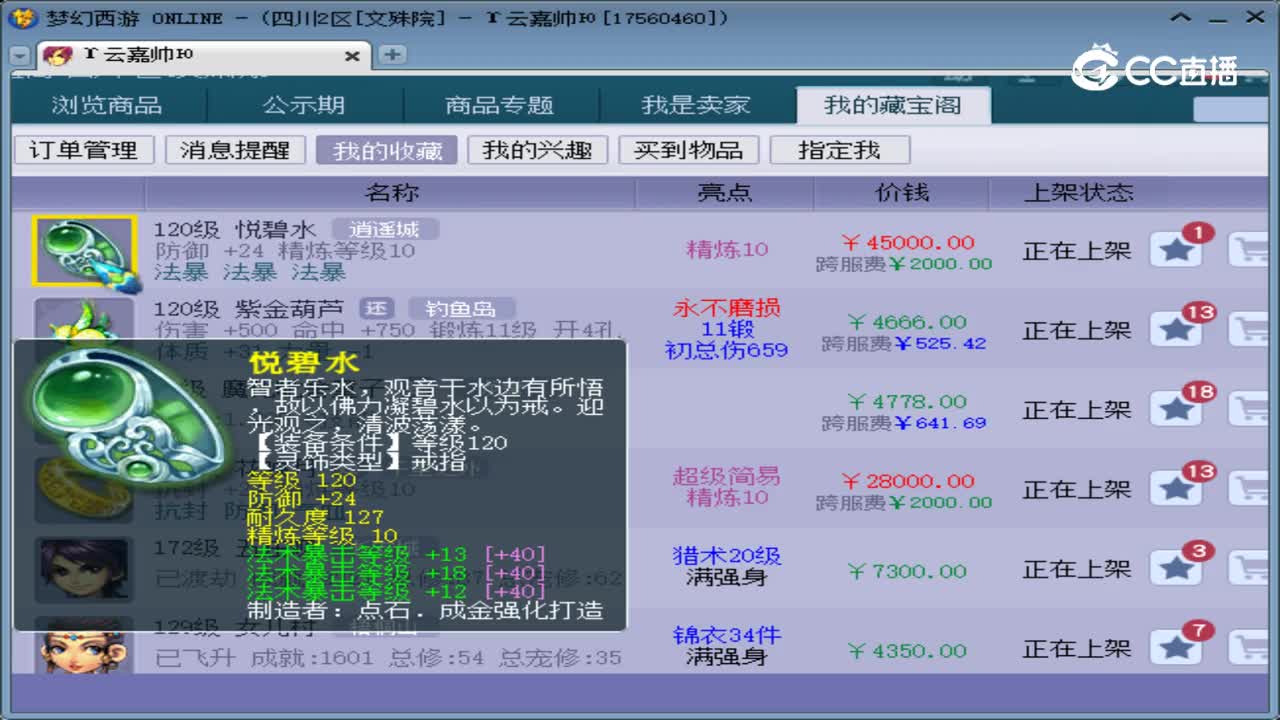This screenshot has height=720, width=1280.
Task: Sort by the 名称 column header
Action: point(392,193)
